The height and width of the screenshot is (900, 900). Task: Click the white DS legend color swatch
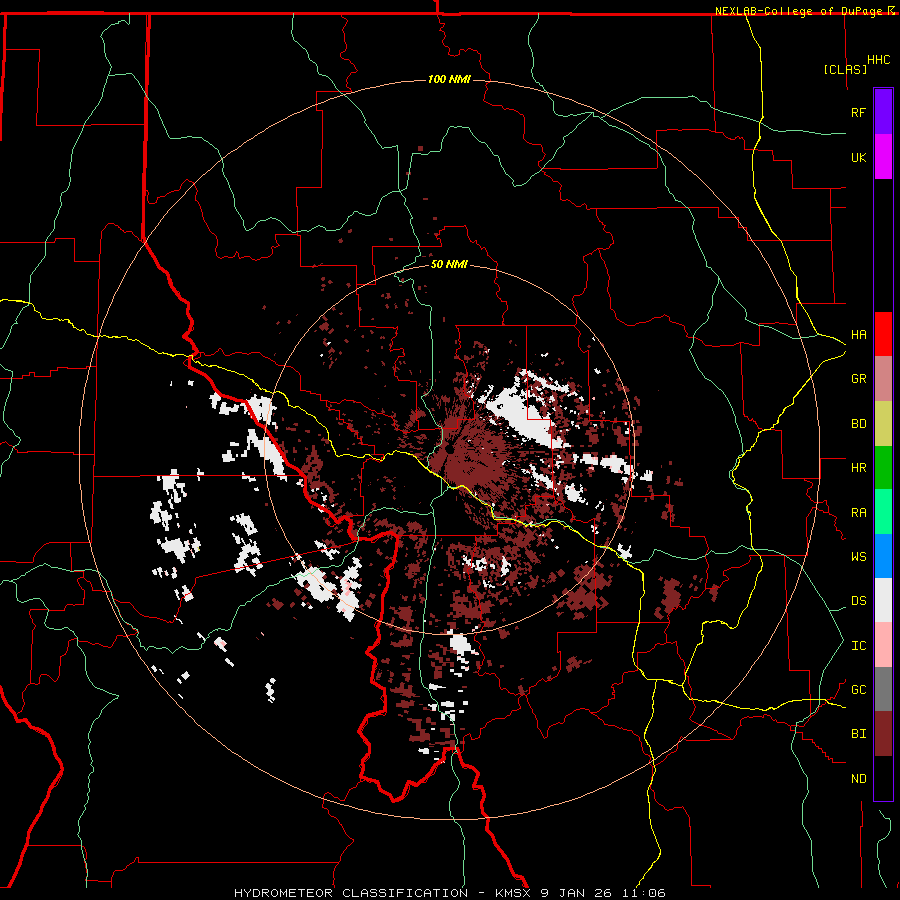(x=883, y=600)
